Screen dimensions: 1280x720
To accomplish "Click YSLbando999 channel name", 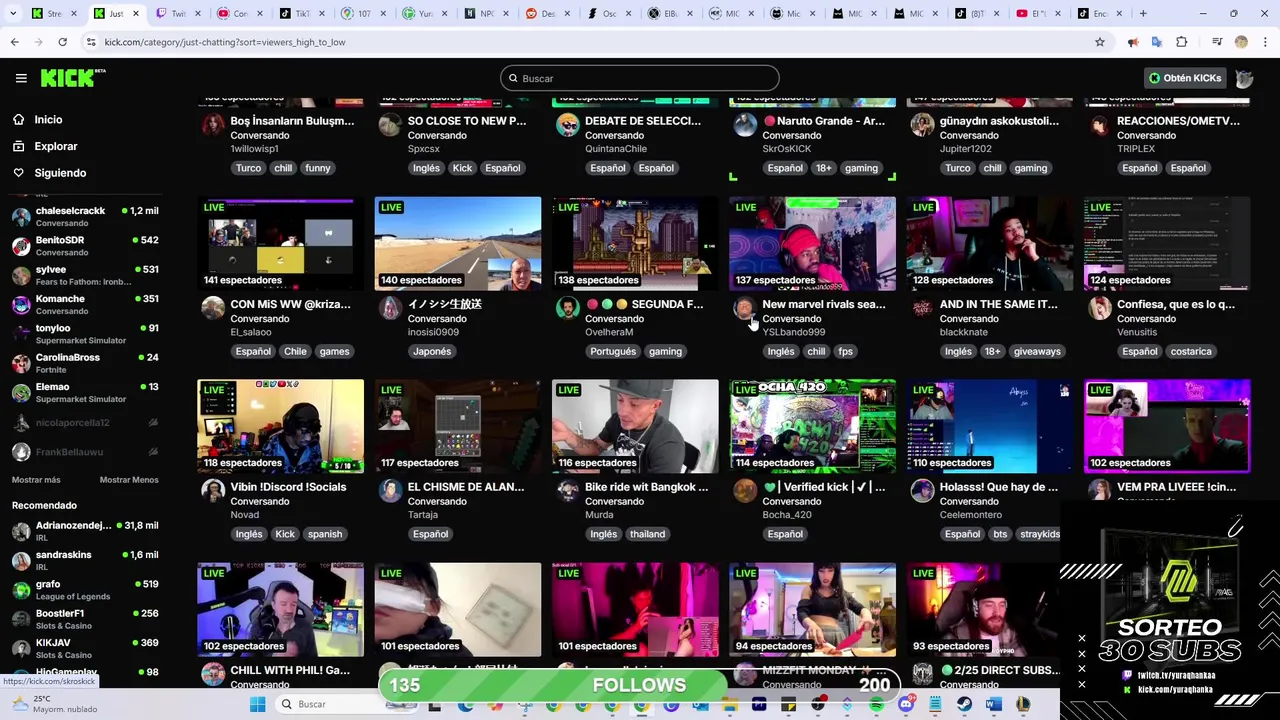I will coord(794,332).
